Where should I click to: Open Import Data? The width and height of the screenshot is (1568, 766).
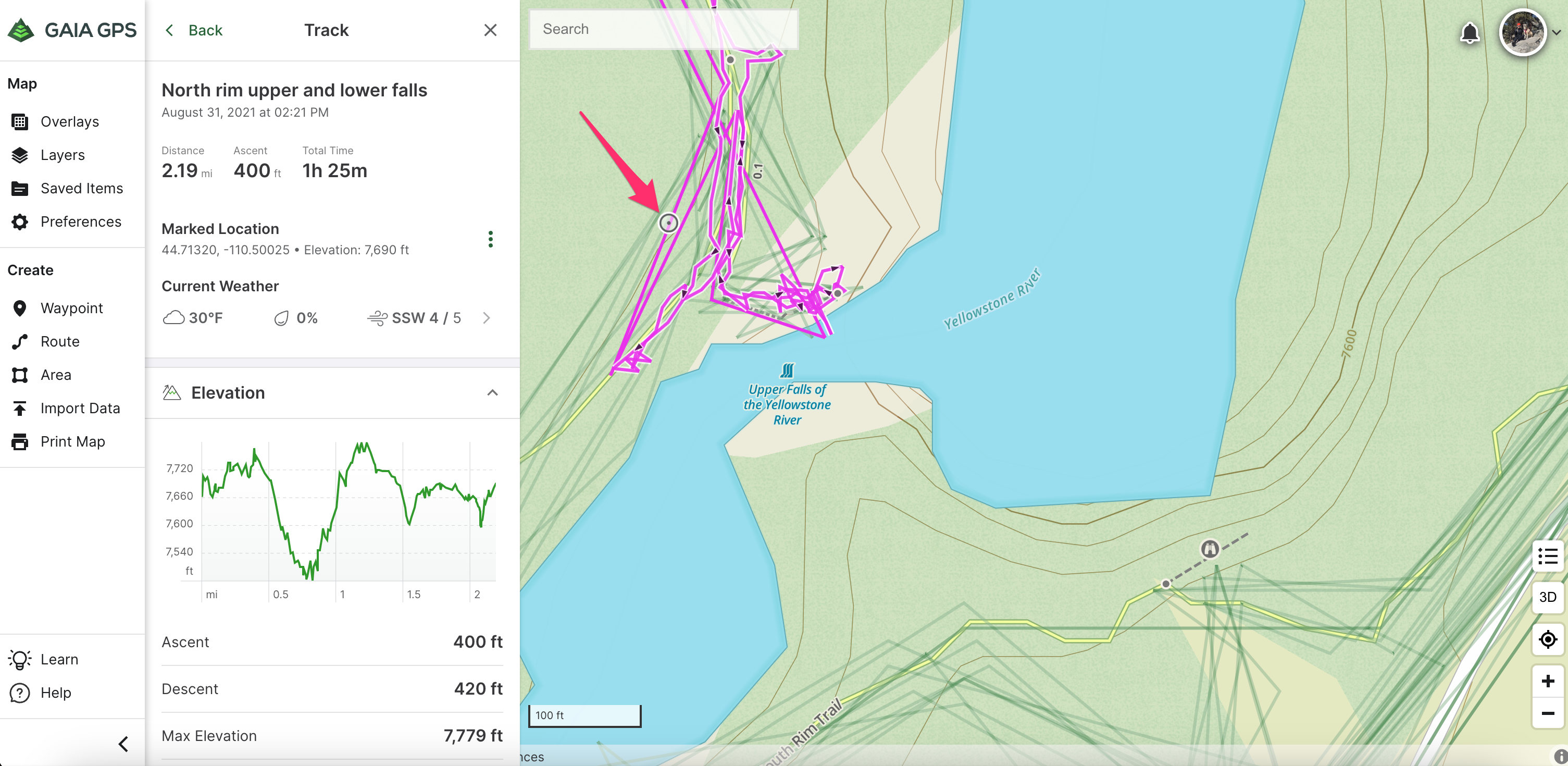pos(80,408)
